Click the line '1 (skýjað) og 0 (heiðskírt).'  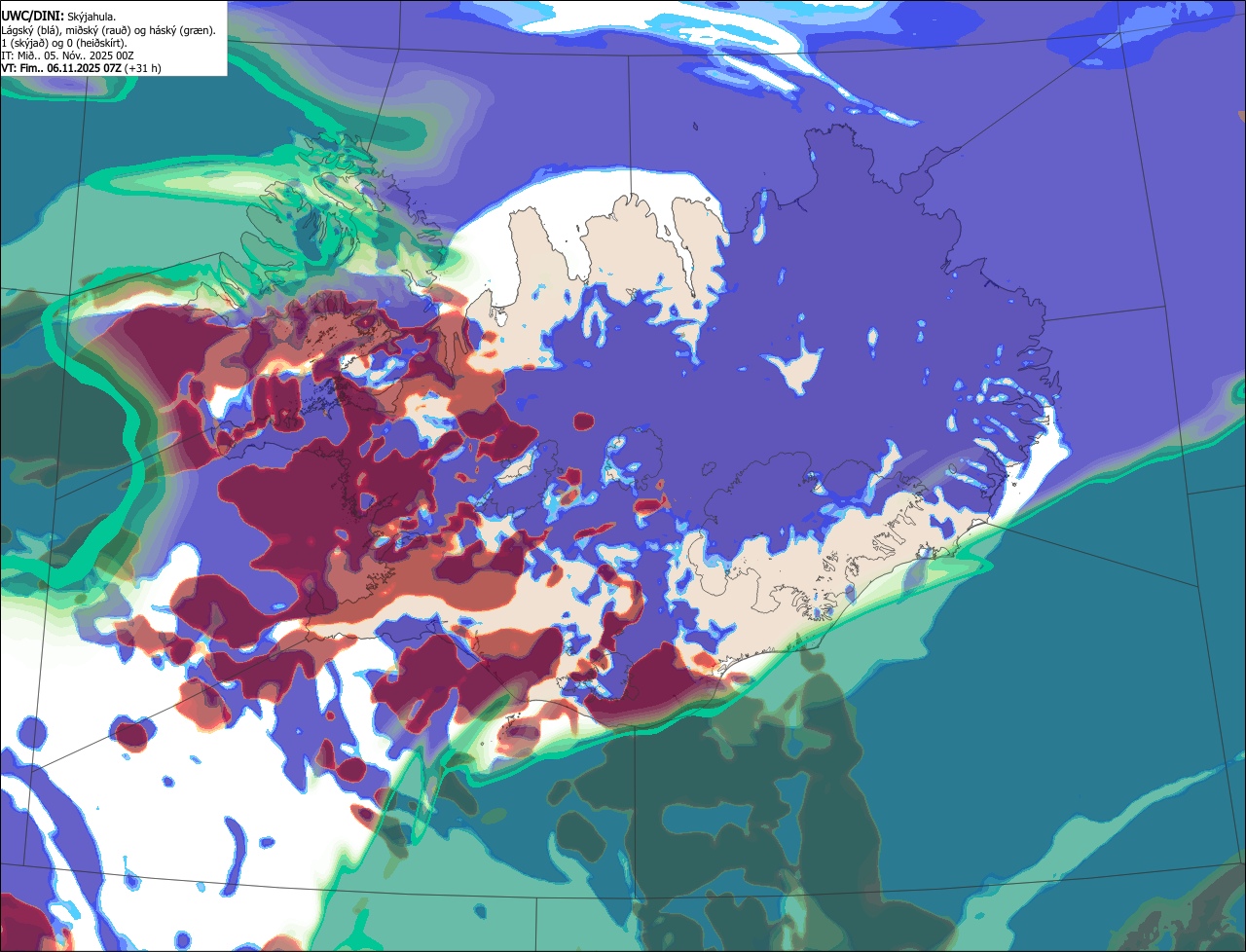click(64, 43)
